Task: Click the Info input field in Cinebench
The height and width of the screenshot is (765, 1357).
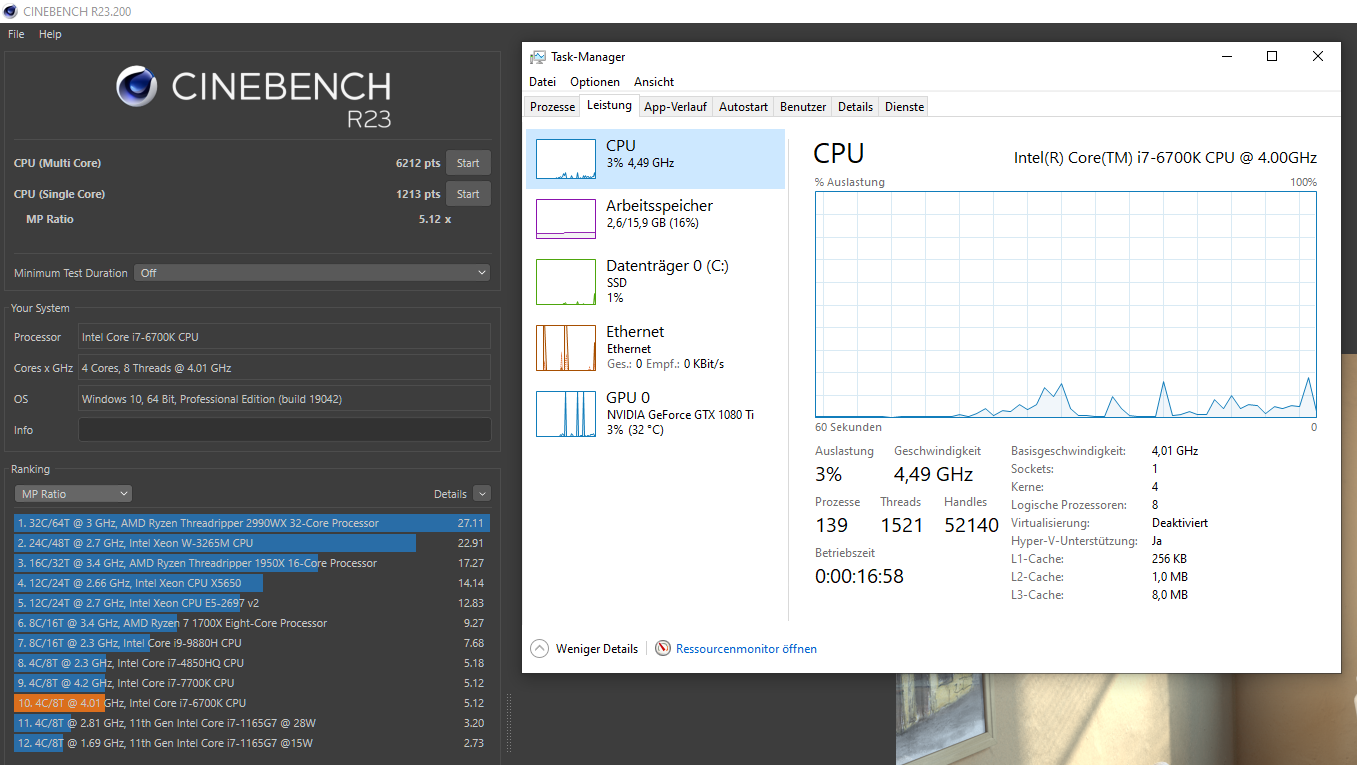Action: pos(285,430)
